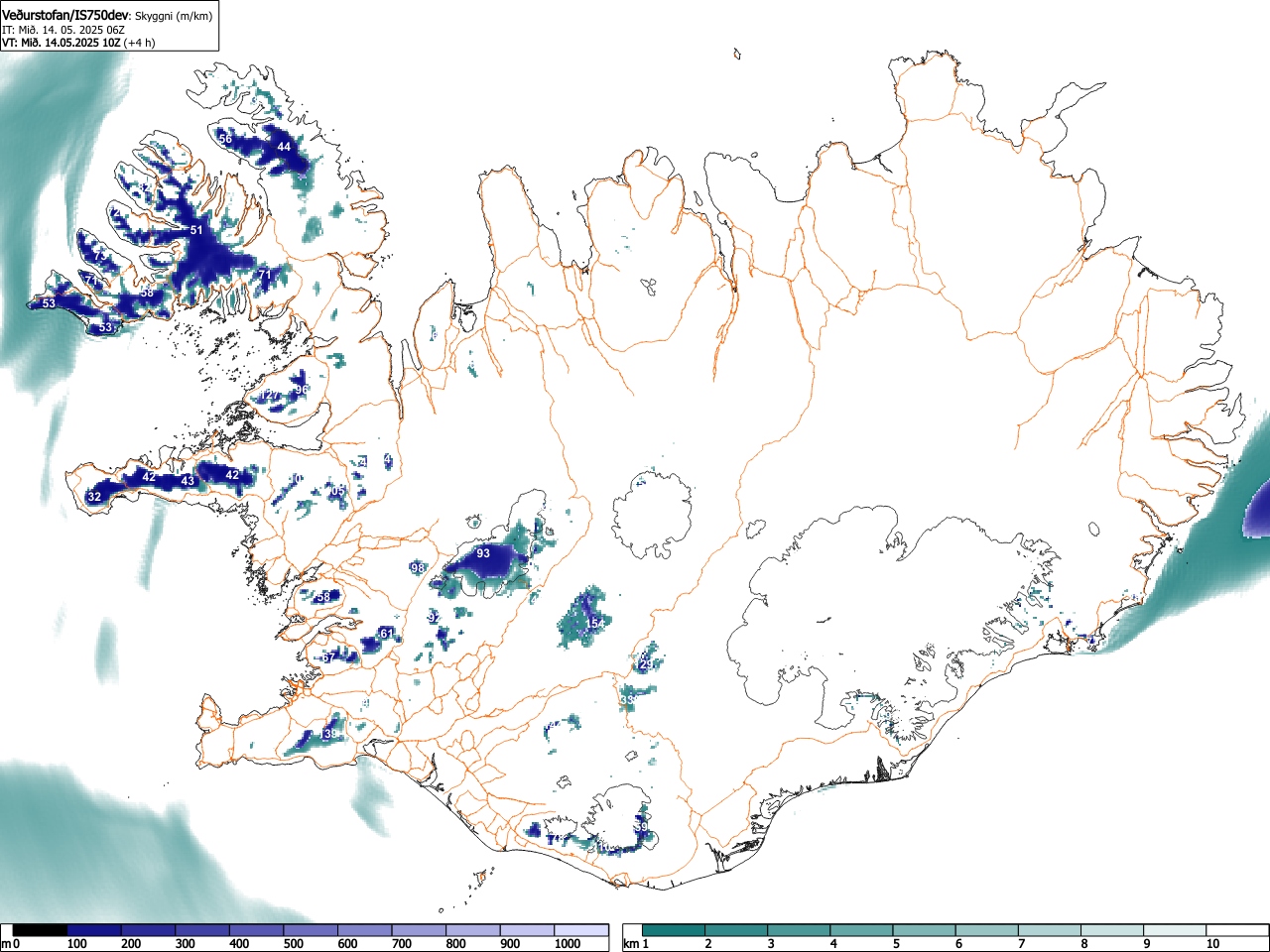
Task: Click the visibility value '54' on the map
Action: [595, 623]
